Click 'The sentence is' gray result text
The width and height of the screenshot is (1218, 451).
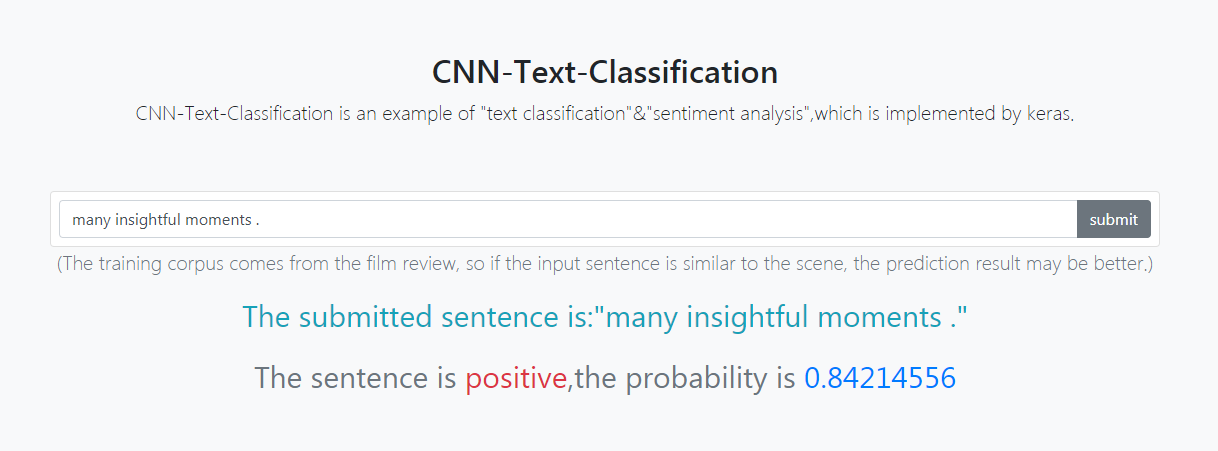[356, 378]
